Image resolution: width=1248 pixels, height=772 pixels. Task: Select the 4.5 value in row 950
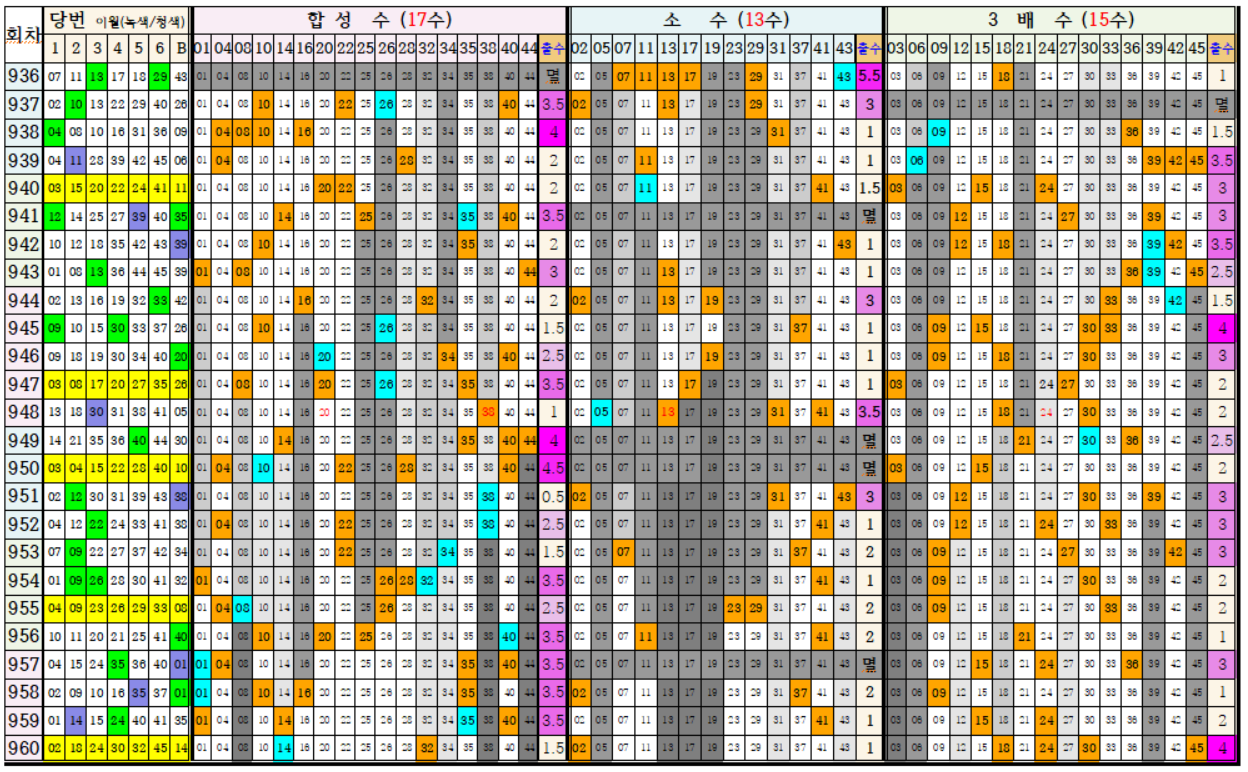552,467
